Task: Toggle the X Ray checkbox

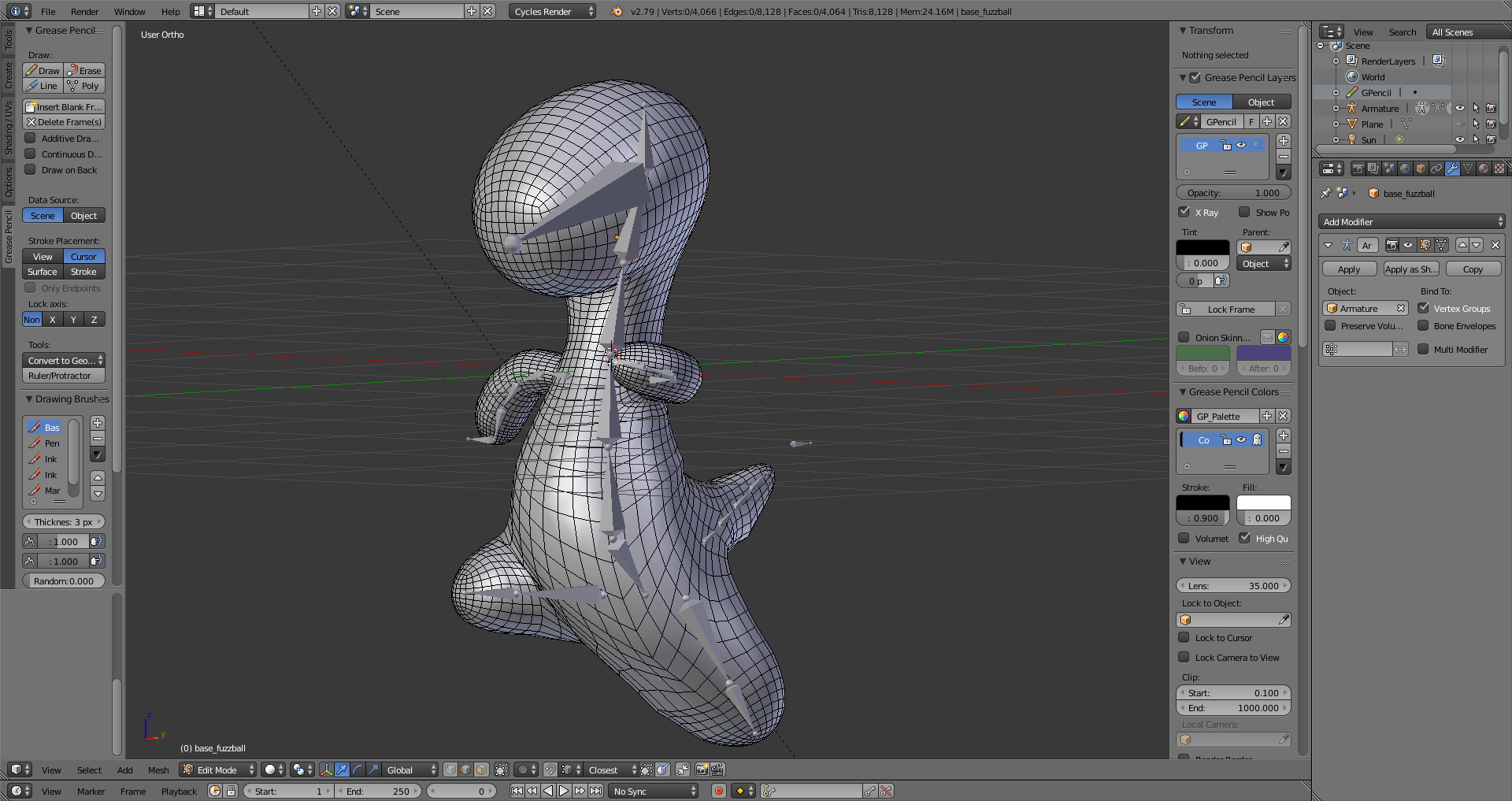Action: (1184, 212)
